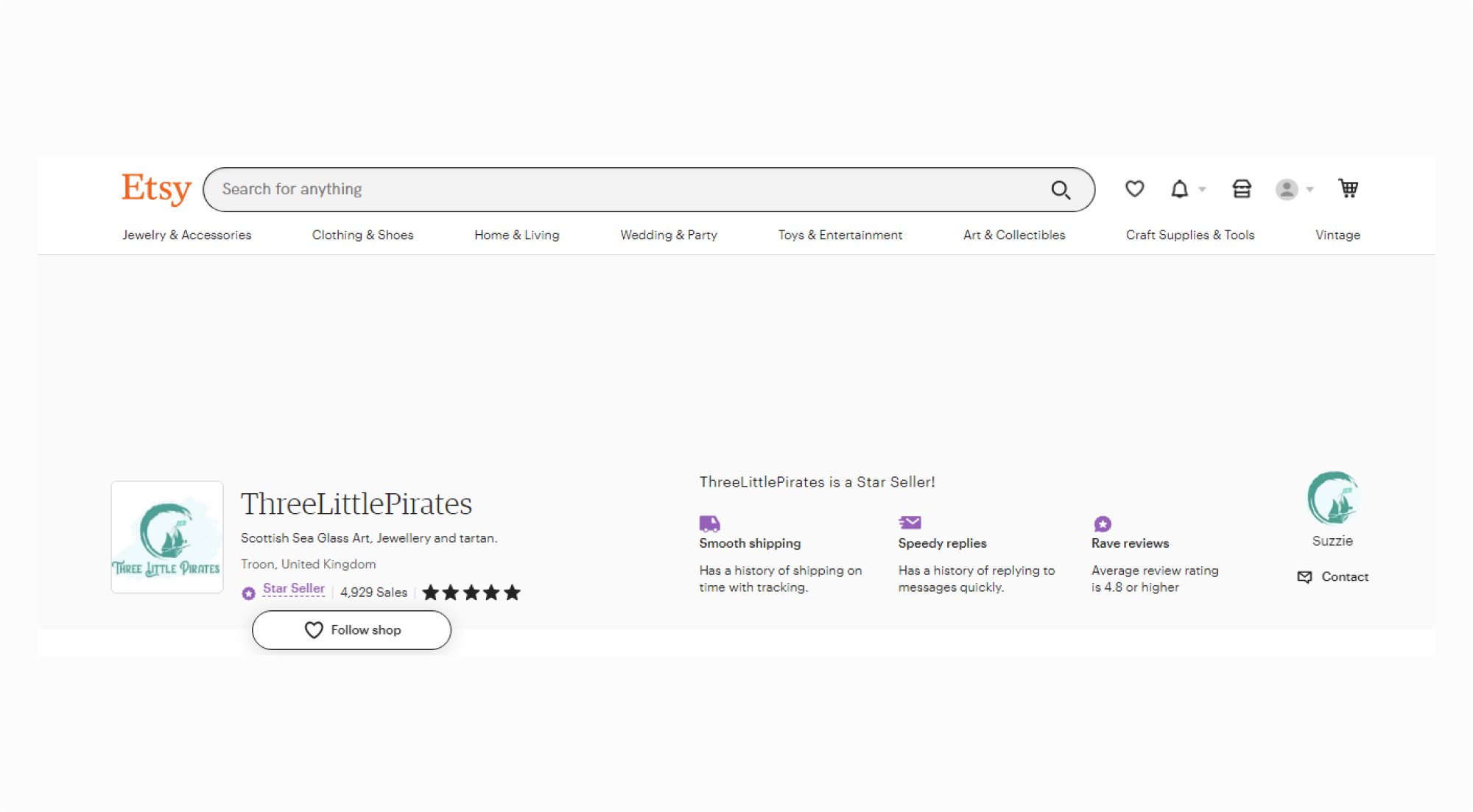Click the Scottish Sea Glass Art tagline
Image resolution: width=1473 pixels, height=812 pixels.
click(369, 538)
